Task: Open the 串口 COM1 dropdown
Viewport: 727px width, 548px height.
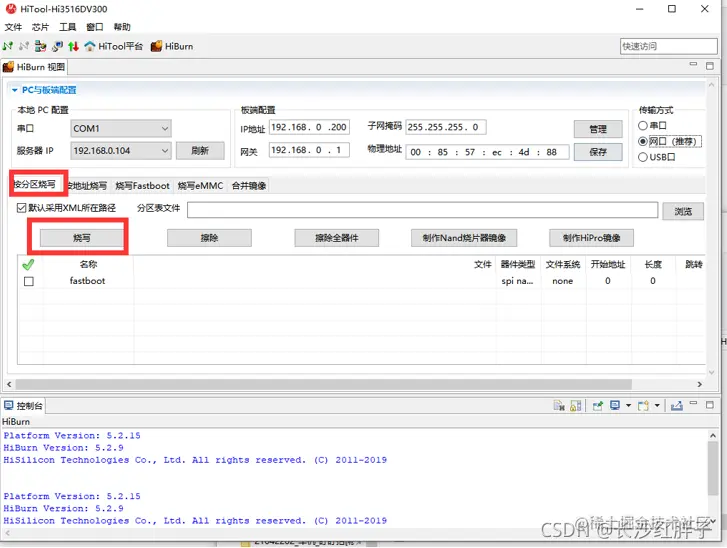Action: 121,128
